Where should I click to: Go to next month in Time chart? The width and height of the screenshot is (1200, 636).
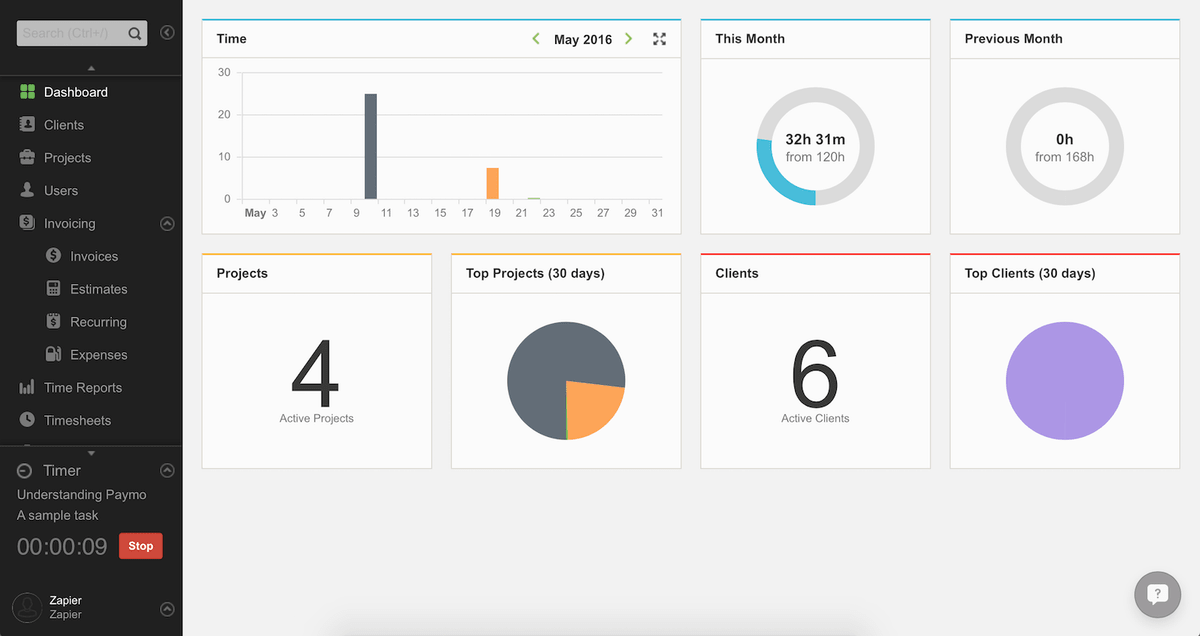(x=628, y=39)
